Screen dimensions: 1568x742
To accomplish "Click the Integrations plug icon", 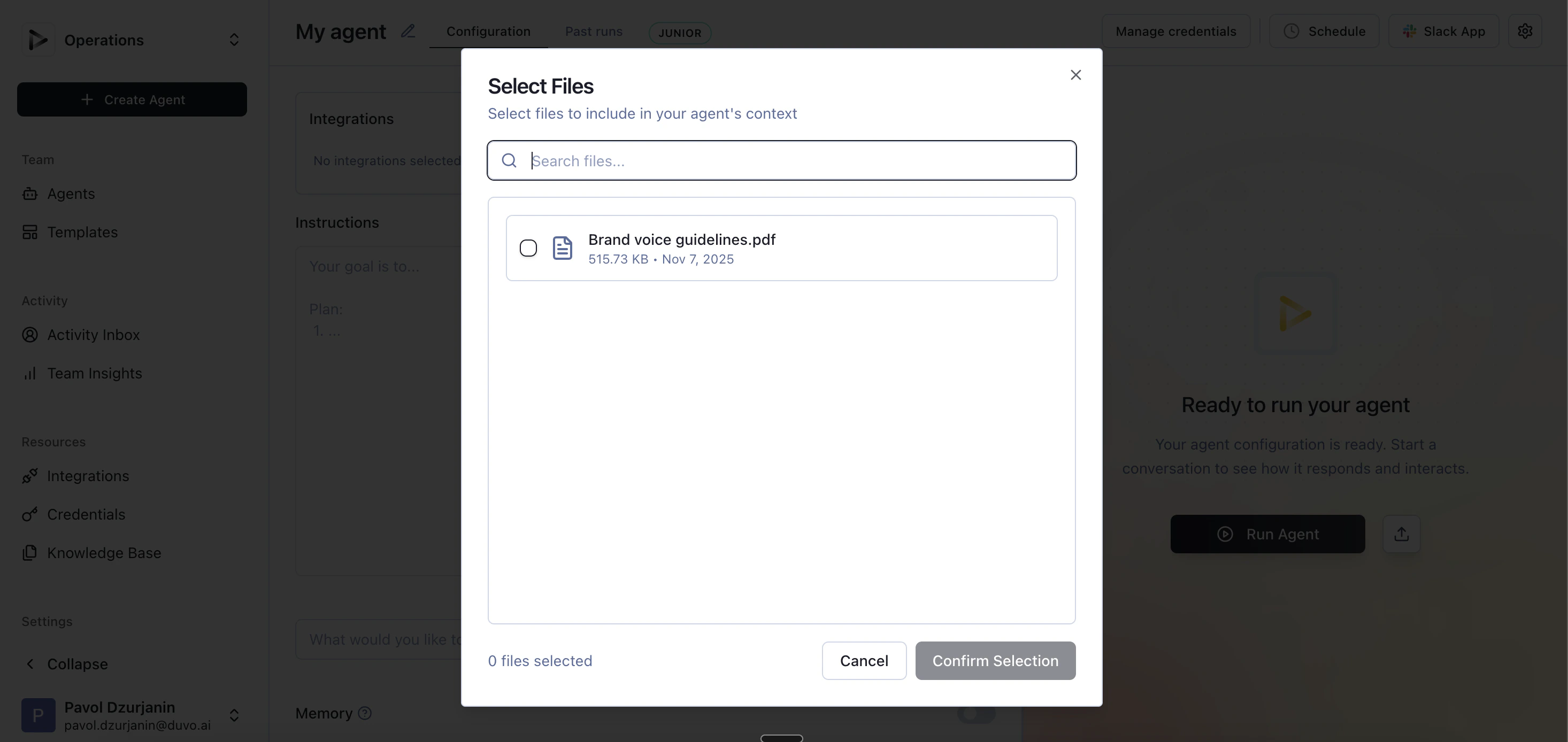I will pos(30,476).
